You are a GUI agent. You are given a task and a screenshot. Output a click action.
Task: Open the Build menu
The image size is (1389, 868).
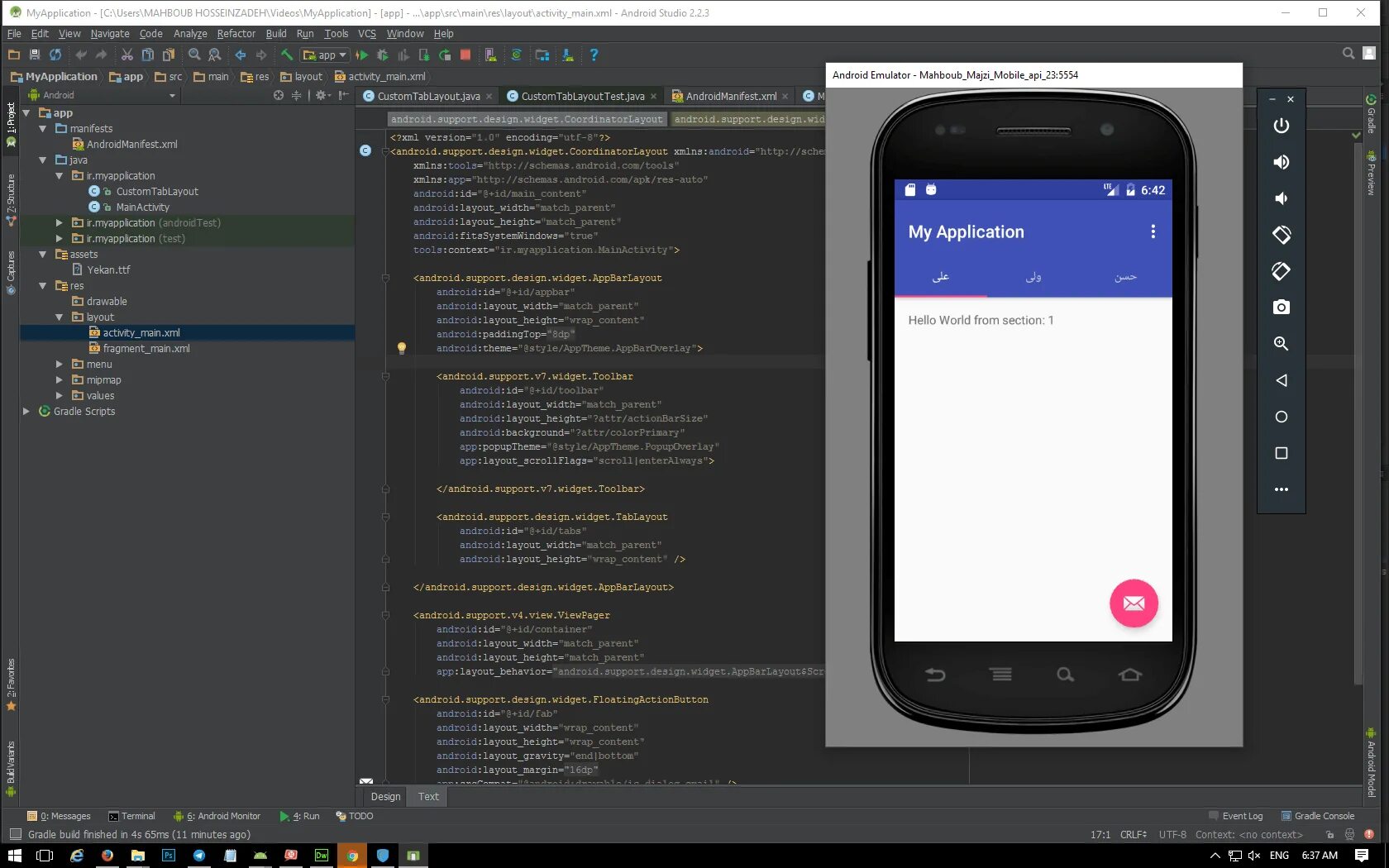coord(276,34)
